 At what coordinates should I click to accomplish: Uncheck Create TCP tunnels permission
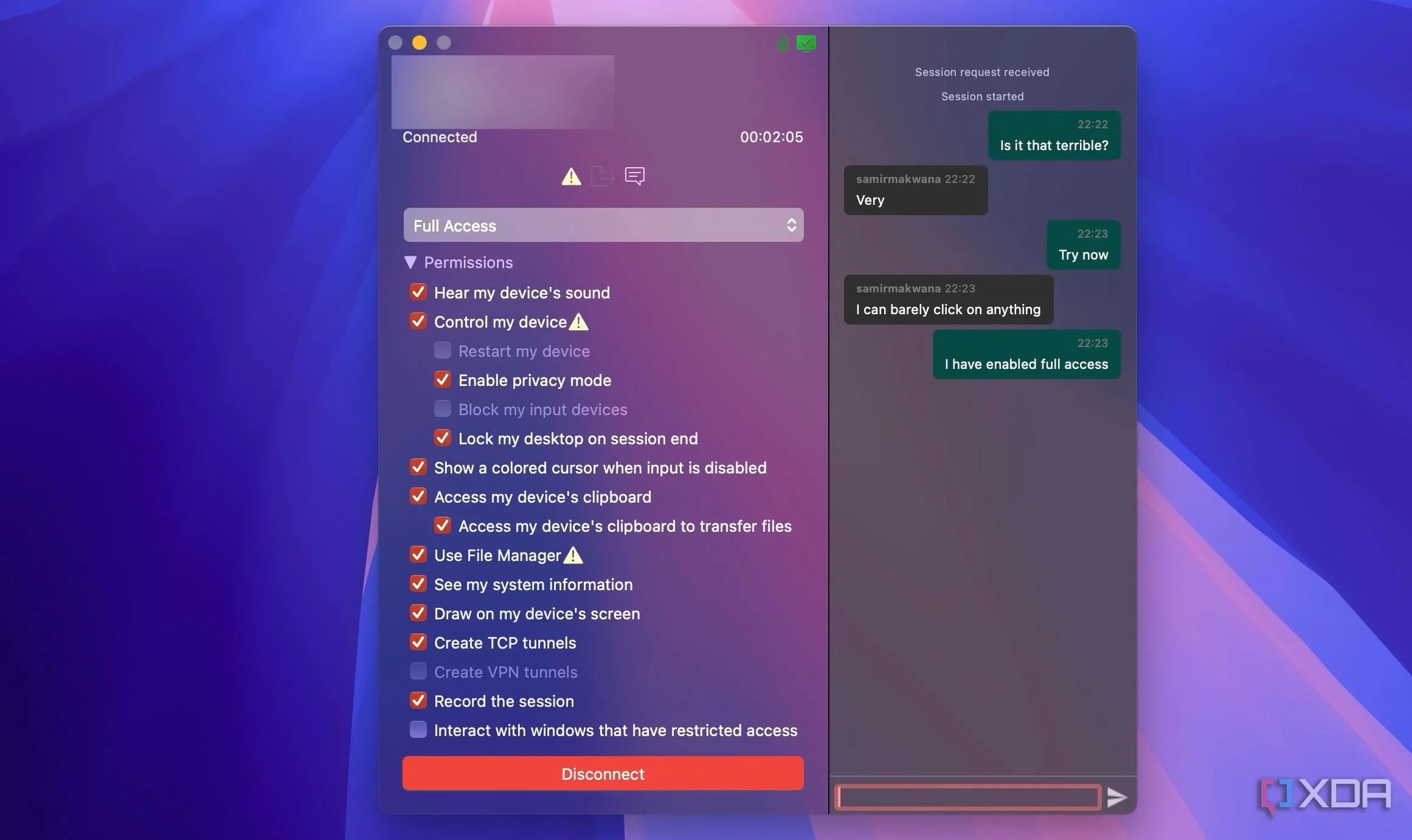tap(418, 642)
